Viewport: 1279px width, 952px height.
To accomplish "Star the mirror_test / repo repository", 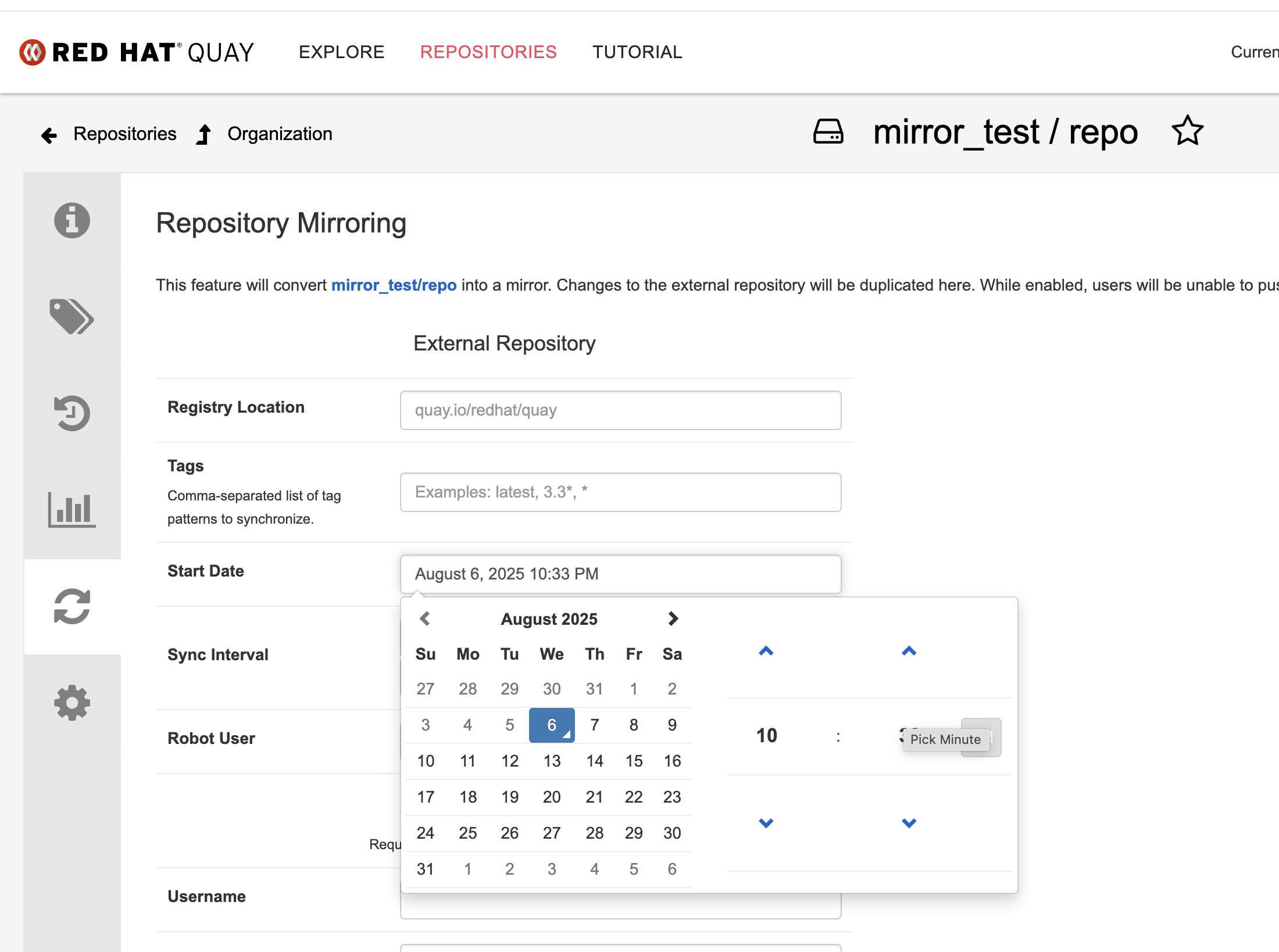I will 1187,131.
